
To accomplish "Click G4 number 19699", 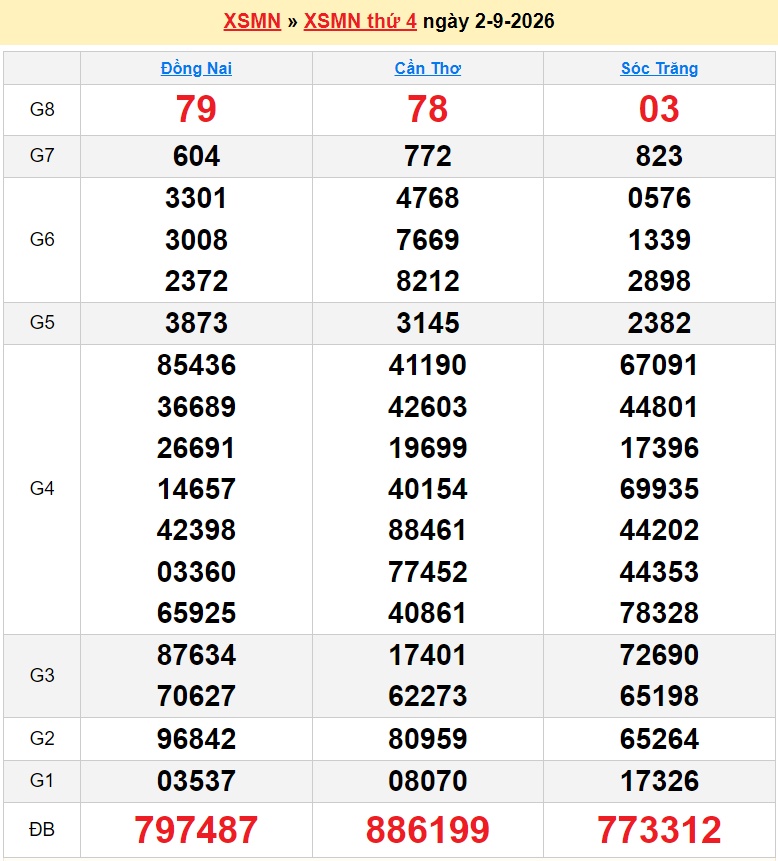I will 428,448.
